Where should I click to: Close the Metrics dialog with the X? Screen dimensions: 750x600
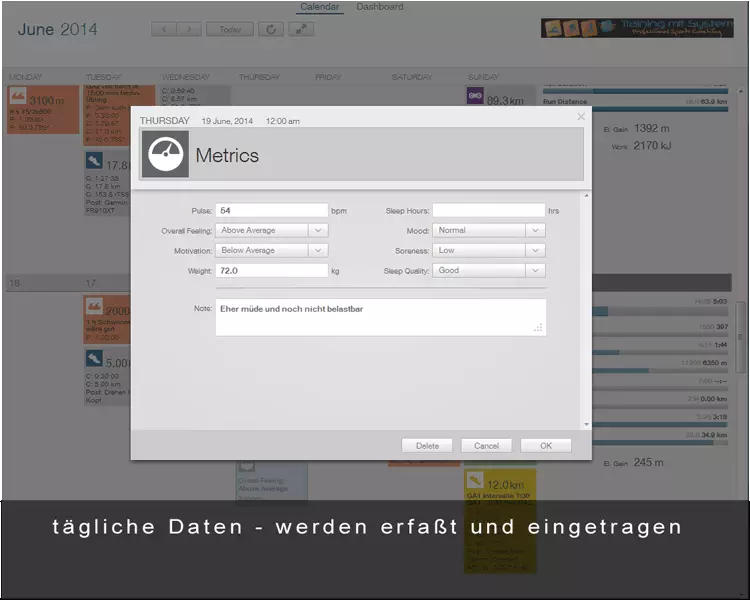coord(581,117)
